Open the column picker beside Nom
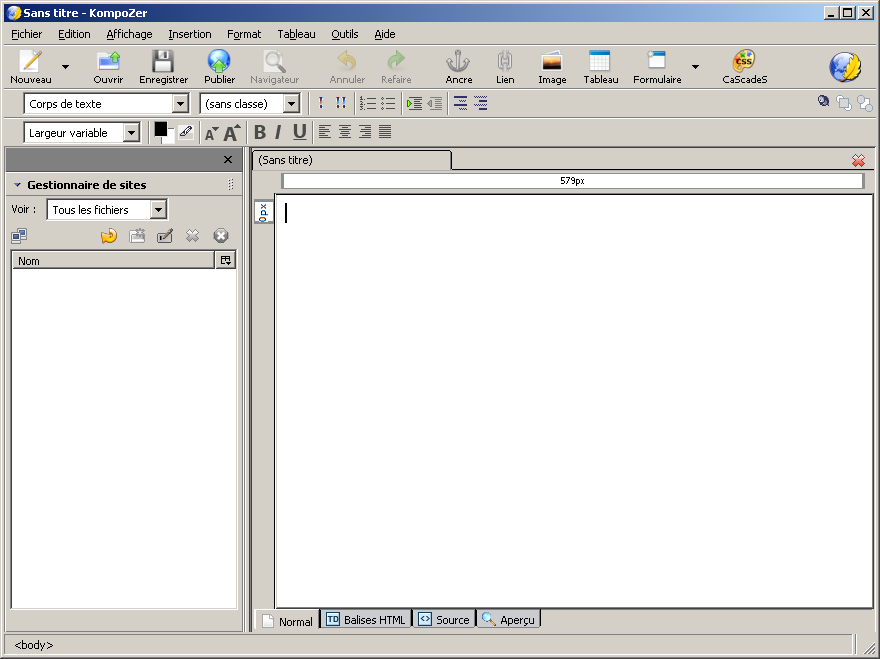880x659 pixels. pyautogui.click(x=226, y=260)
